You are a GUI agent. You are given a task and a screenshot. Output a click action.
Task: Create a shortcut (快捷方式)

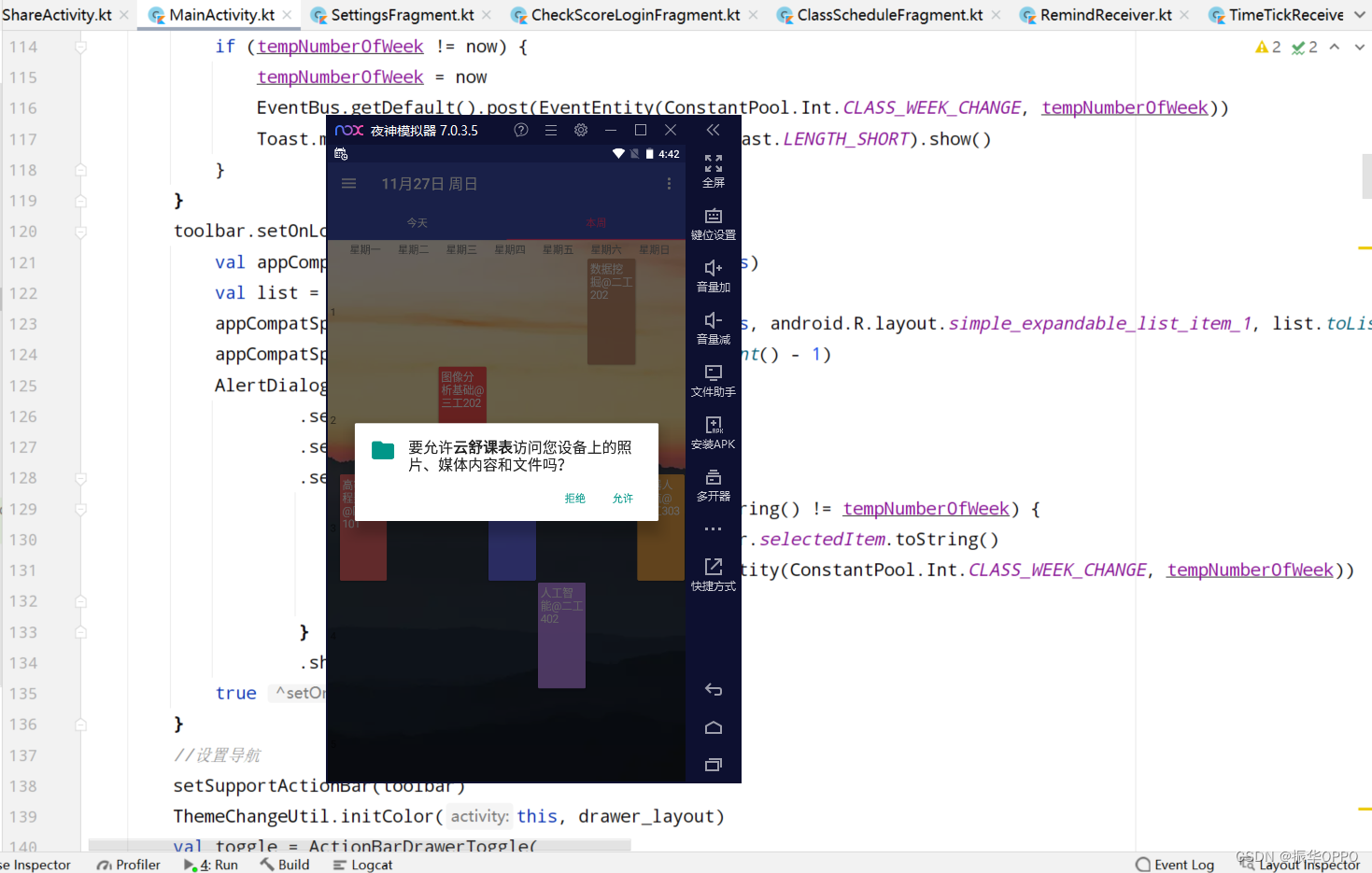coord(714,574)
